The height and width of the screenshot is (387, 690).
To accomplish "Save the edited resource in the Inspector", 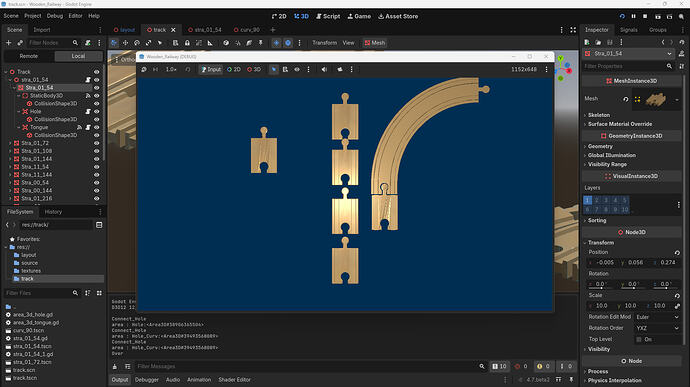I will pyautogui.click(x=609, y=42).
